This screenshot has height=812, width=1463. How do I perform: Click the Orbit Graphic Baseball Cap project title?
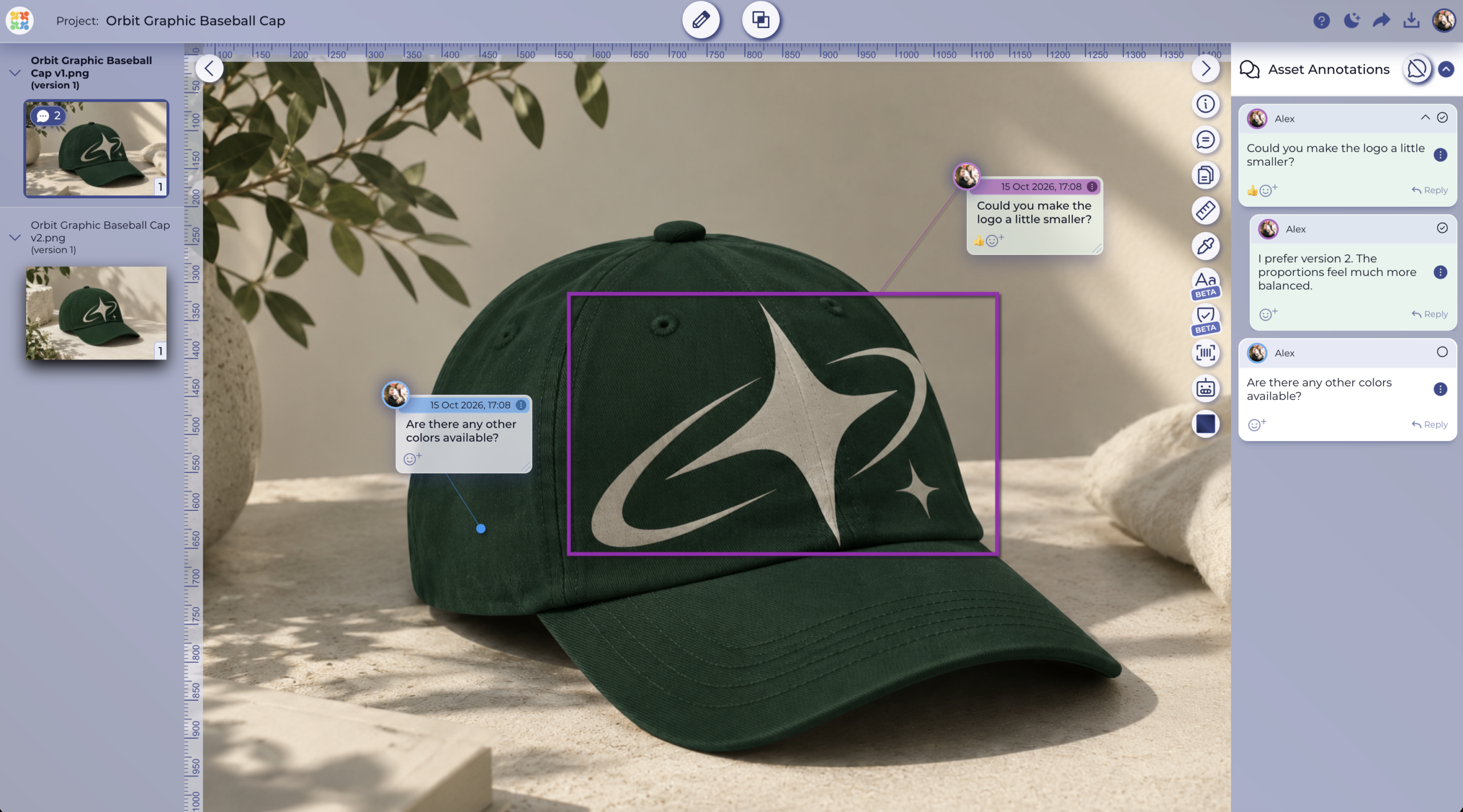point(195,21)
